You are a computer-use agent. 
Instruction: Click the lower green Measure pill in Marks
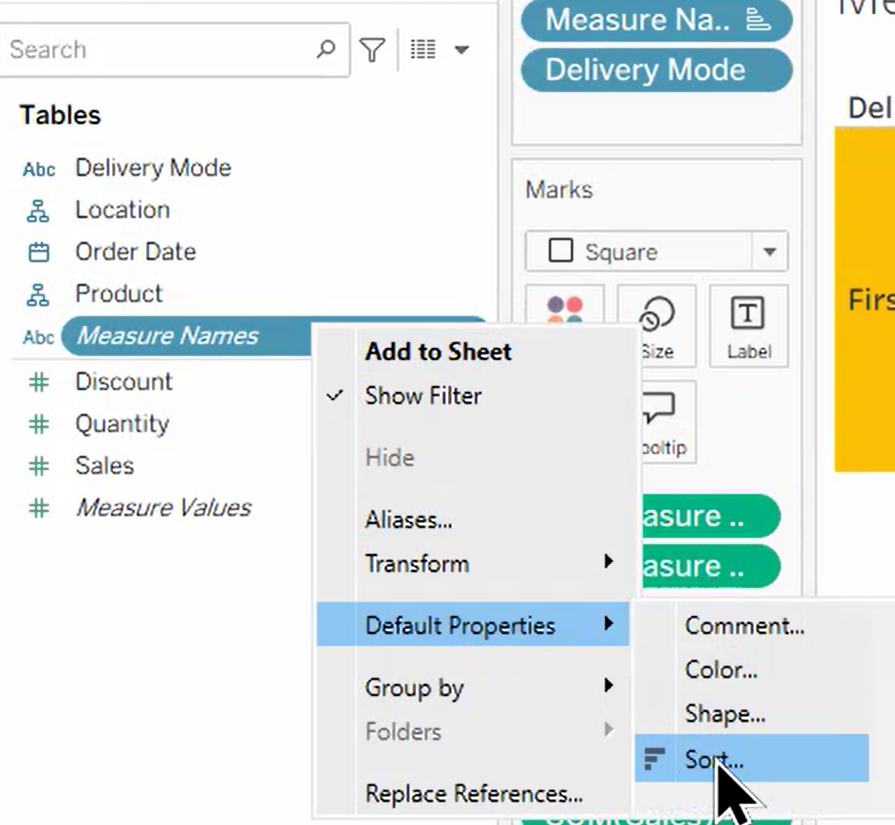(x=711, y=566)
